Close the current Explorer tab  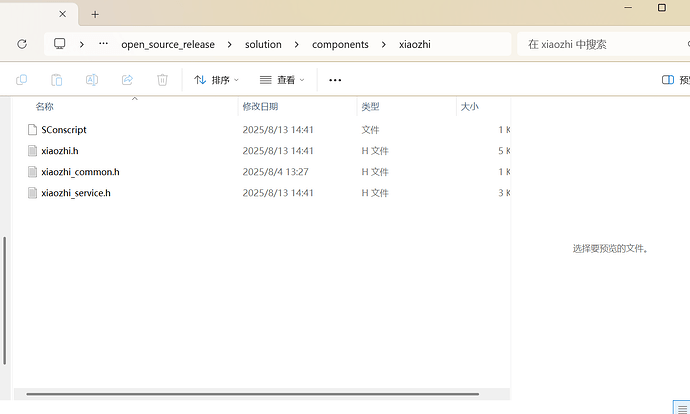point(62,14)
